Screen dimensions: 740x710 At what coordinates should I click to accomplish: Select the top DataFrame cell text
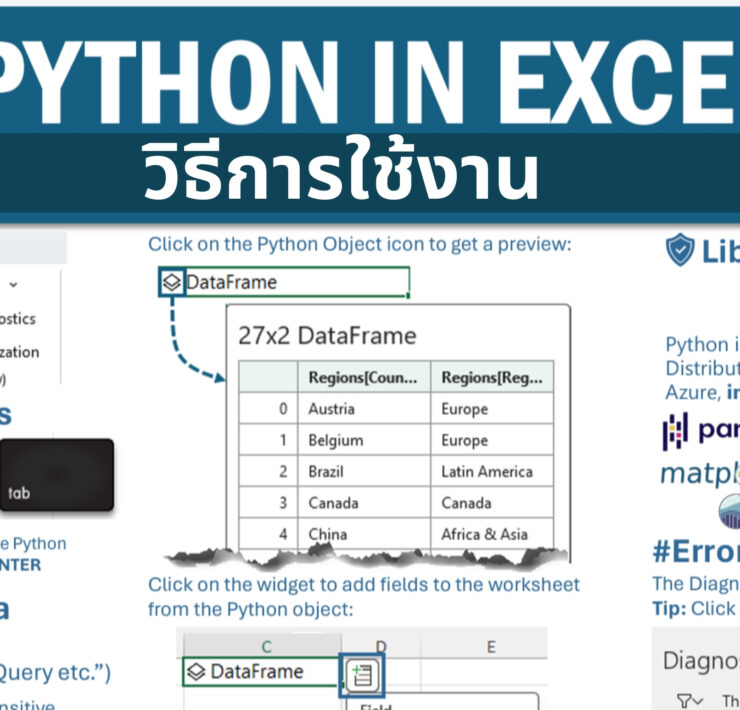coord(231,282)
